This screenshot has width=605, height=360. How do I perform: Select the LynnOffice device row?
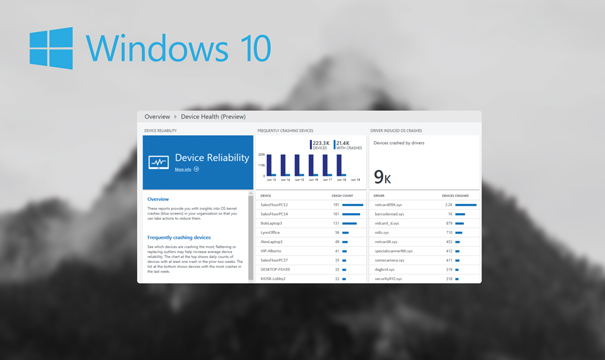point(311,233)
